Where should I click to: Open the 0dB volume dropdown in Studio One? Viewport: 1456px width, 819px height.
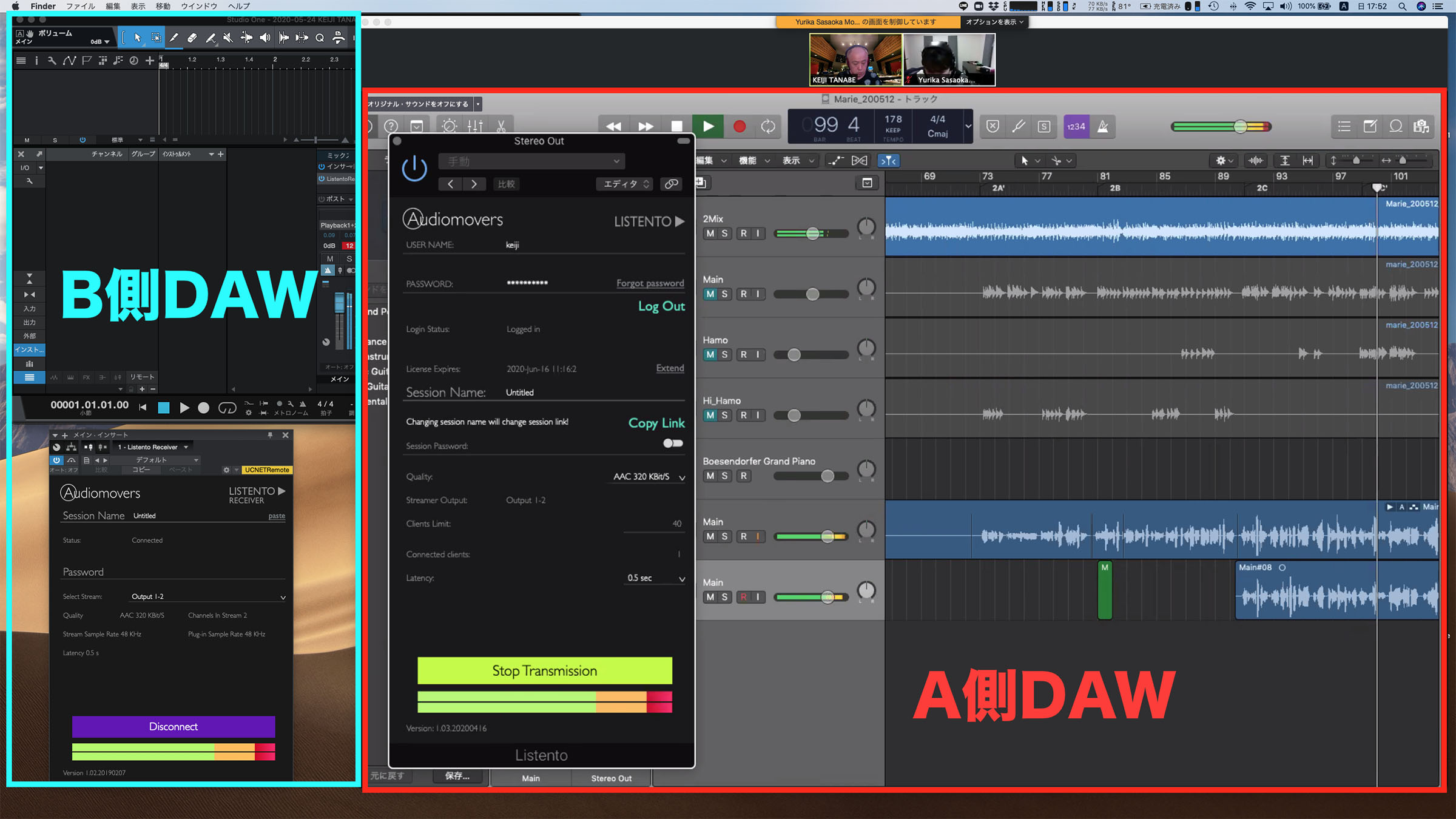click(x=100, y=42)
